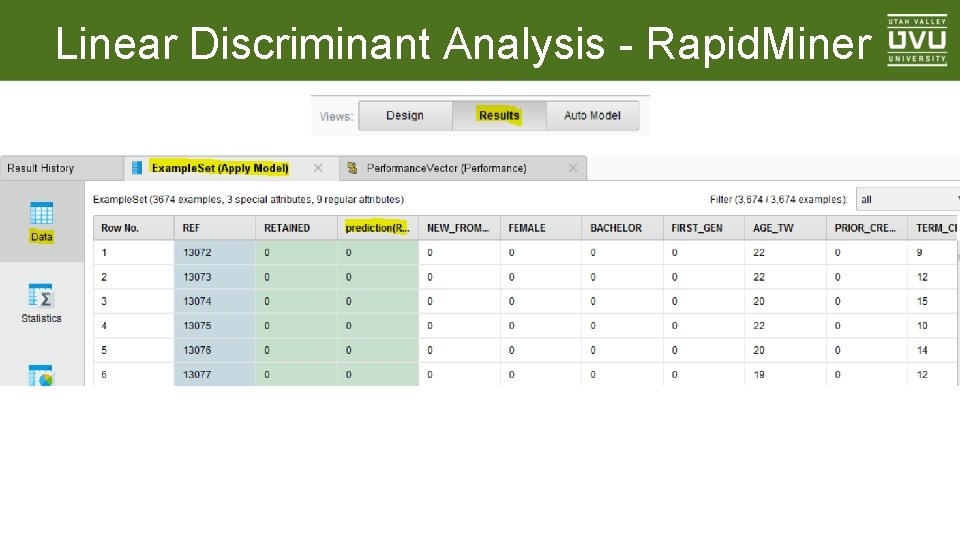Switch to the Design view
Image resolution: width=960 pixels, height=540 pixels.
tap(405, 116)
